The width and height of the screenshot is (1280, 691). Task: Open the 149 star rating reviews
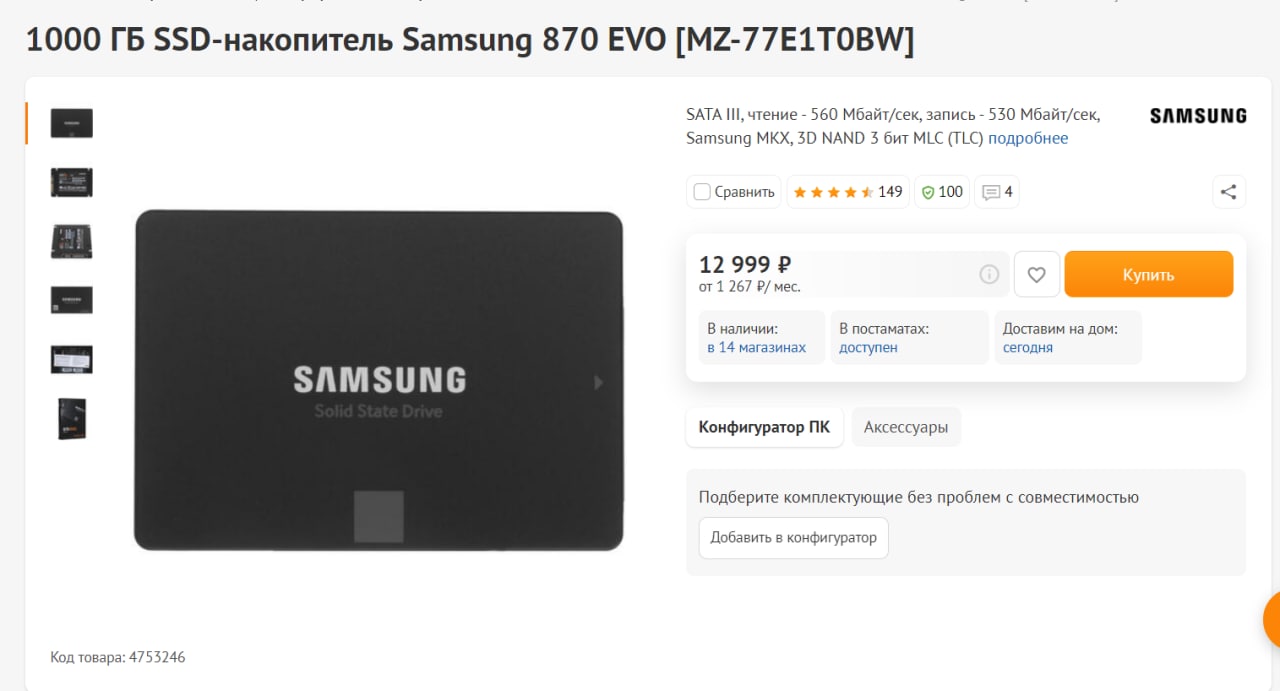pyautogui.click(x=848, y=192)
